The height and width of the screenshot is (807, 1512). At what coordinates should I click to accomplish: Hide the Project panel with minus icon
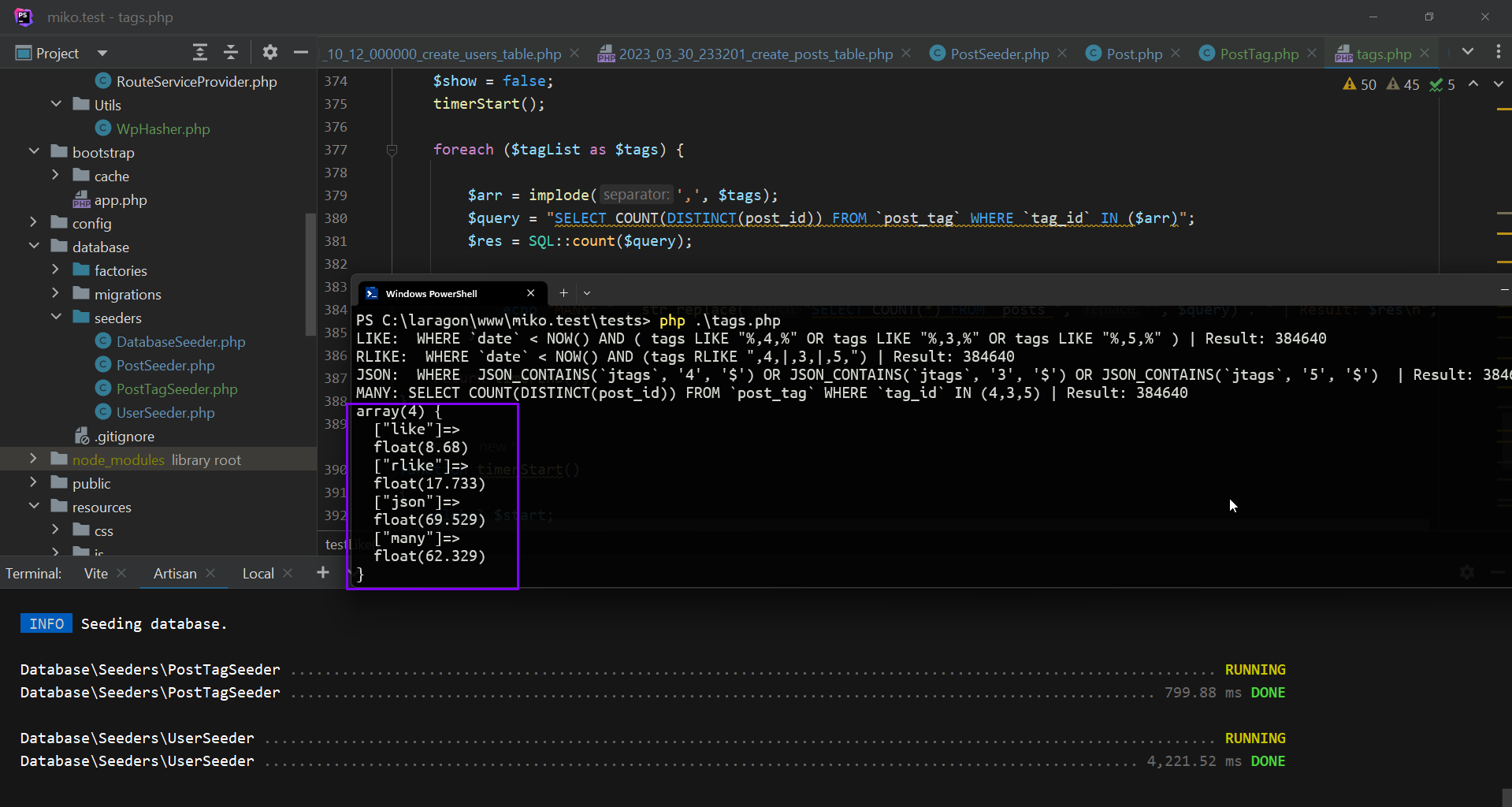[x=300, y=53]
